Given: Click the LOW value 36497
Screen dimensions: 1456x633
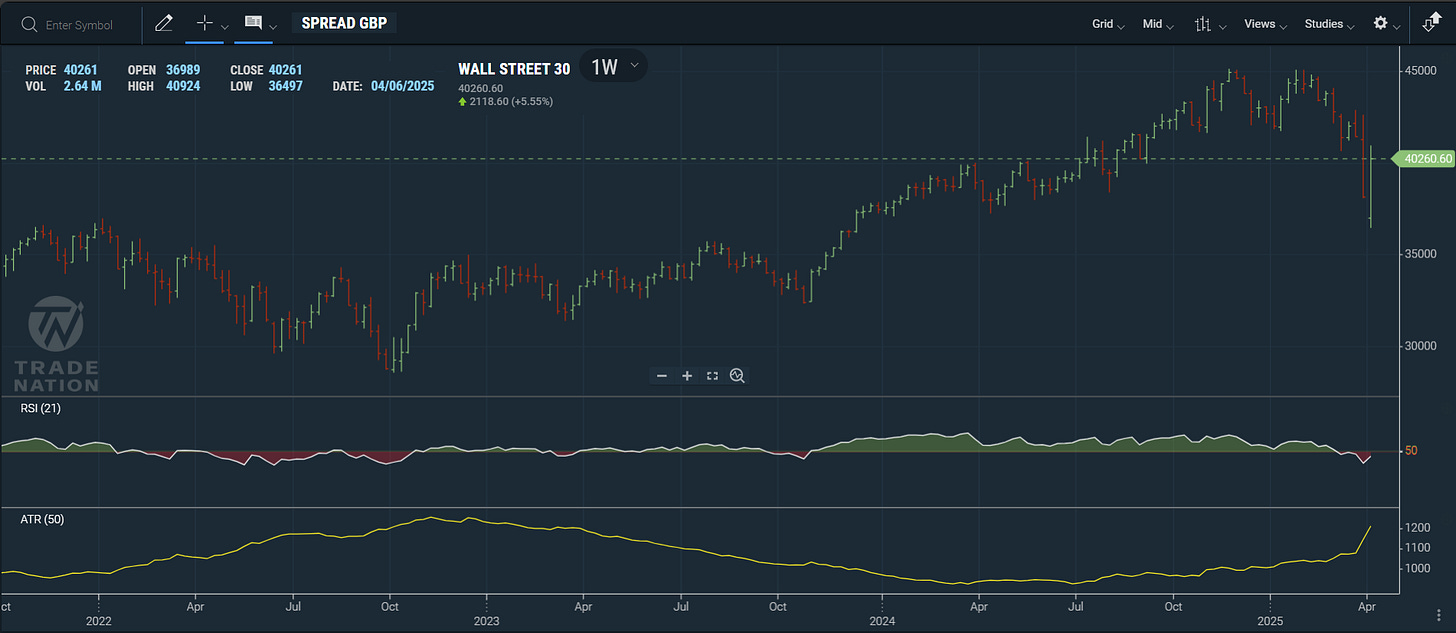Looking at the screenshot, I should point(286,86).
